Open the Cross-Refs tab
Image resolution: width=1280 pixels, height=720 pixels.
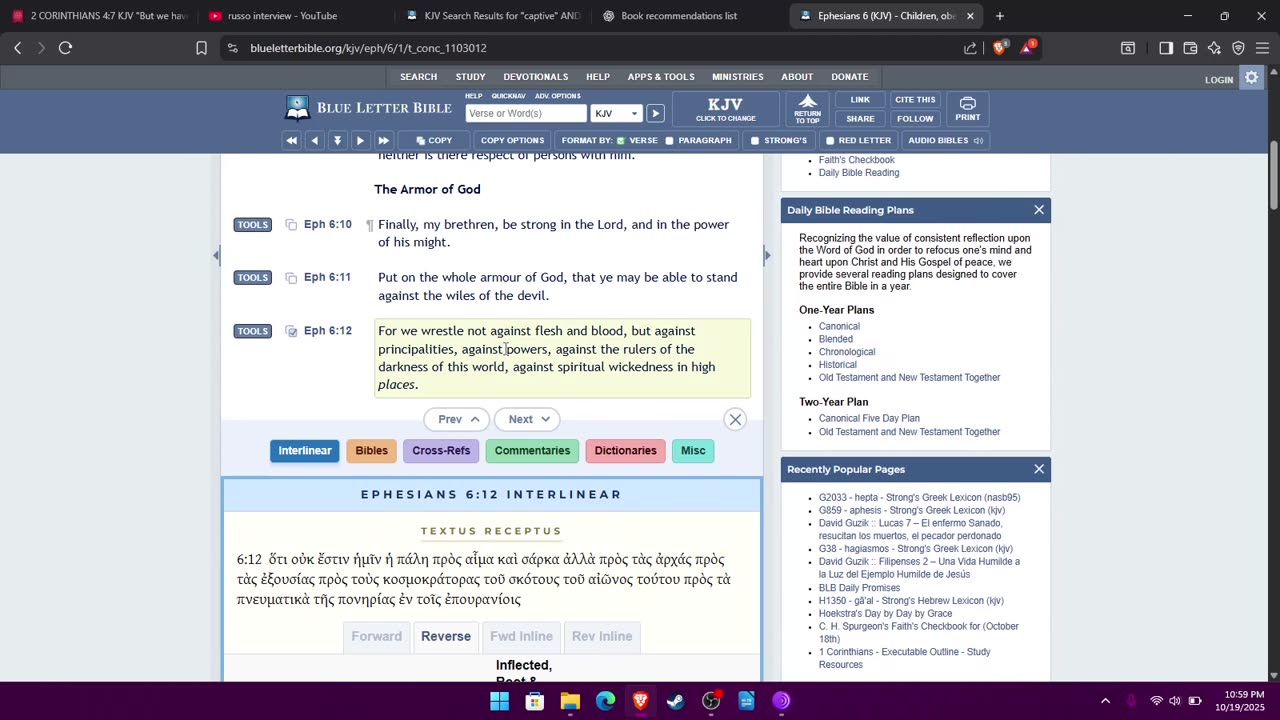441,451
